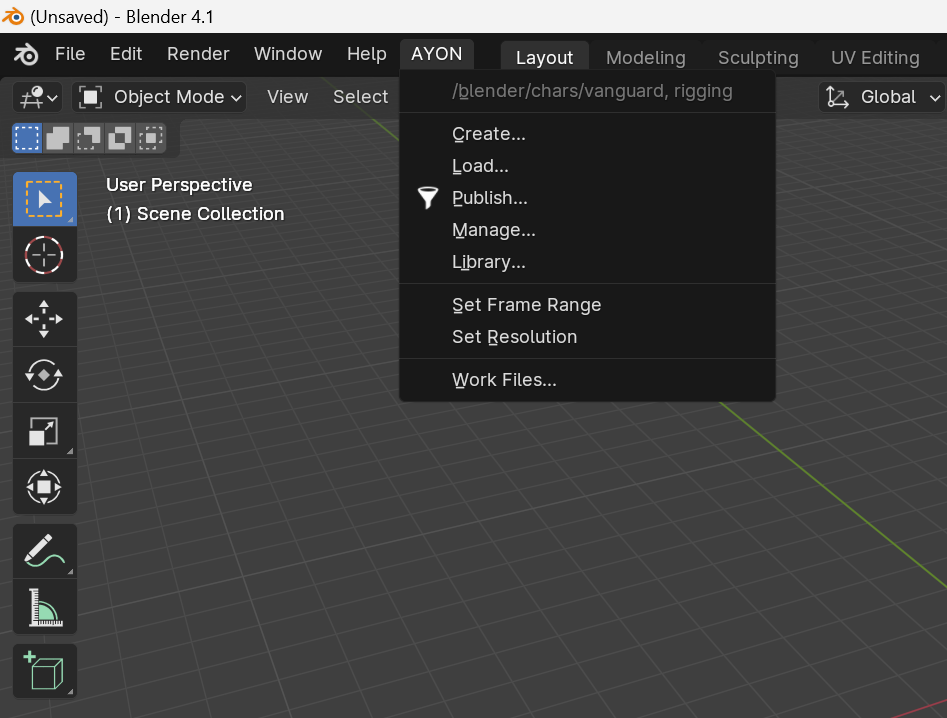
Task: Activate the Rotate tool
Action: (x=45, y=375)
